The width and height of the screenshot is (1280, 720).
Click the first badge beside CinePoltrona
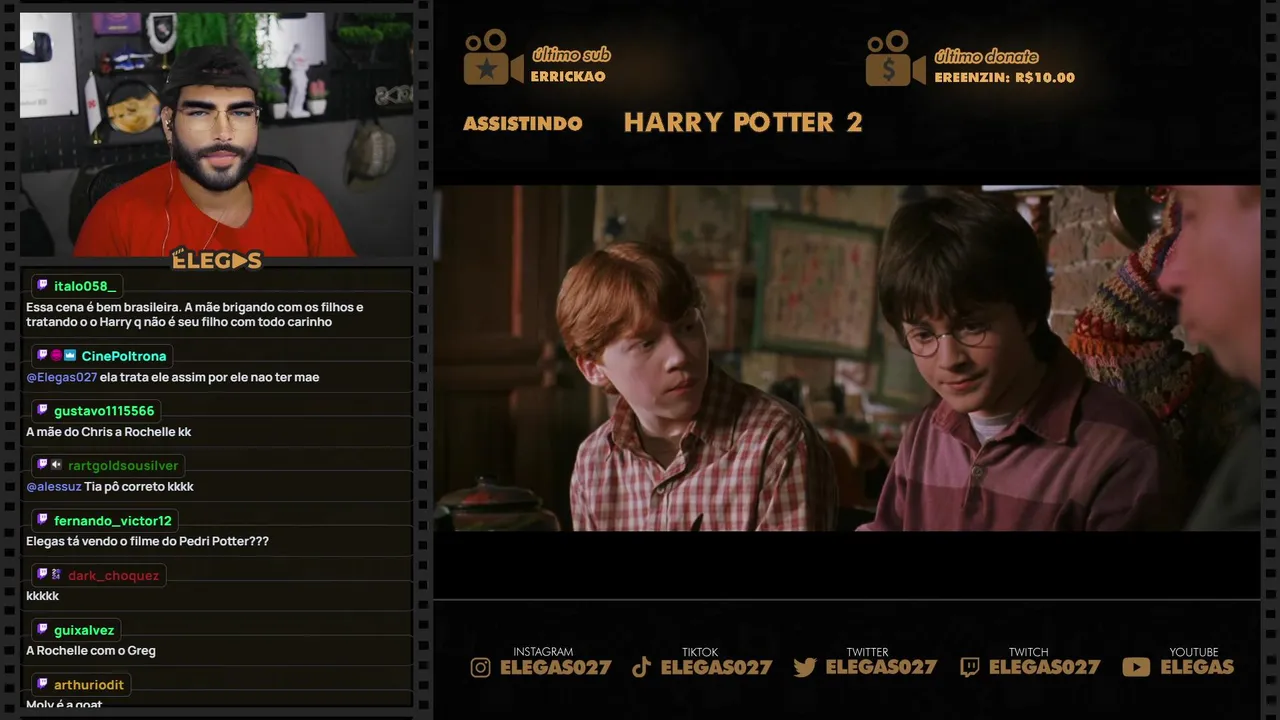click(x=43, y=356)
